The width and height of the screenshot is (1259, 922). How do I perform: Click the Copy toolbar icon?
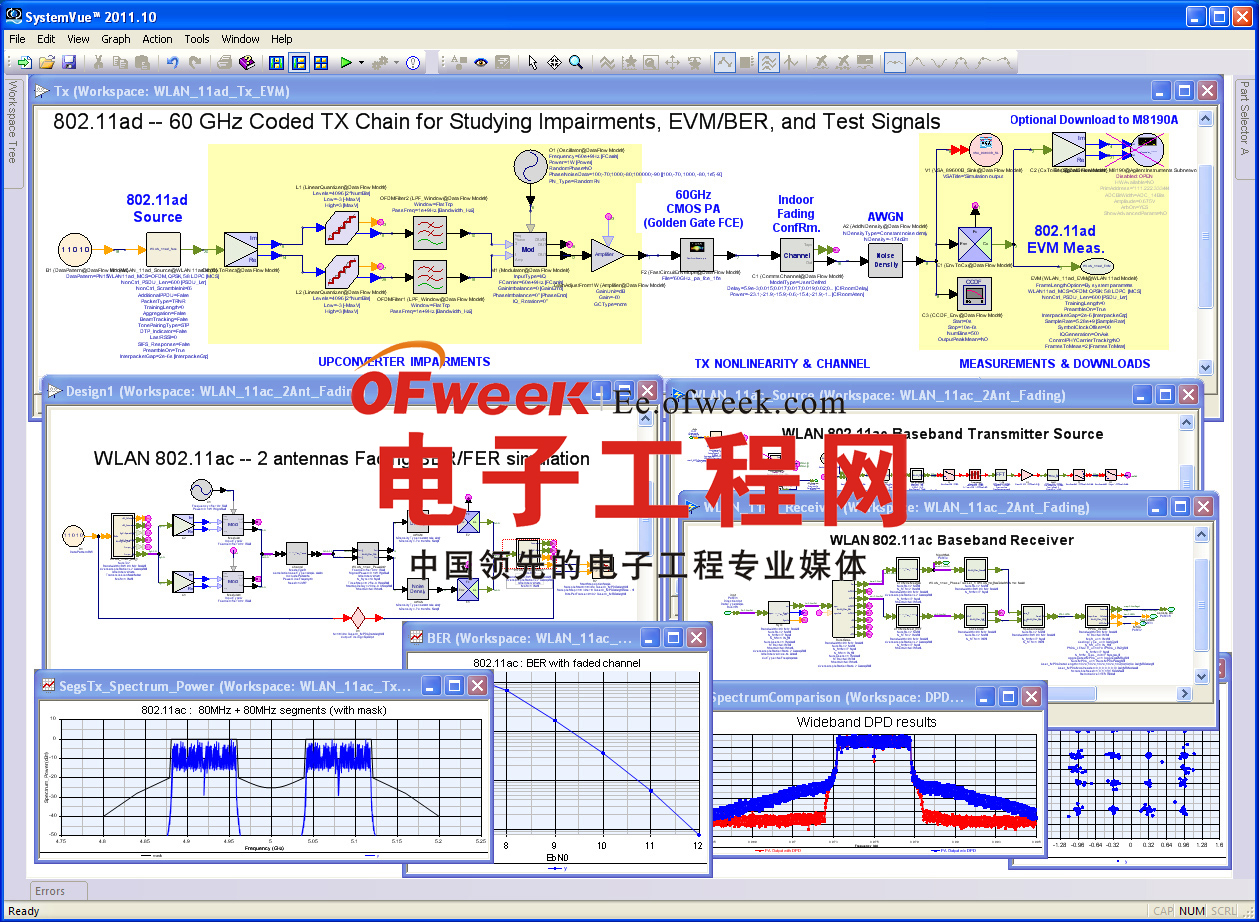[x=121, y=62]
